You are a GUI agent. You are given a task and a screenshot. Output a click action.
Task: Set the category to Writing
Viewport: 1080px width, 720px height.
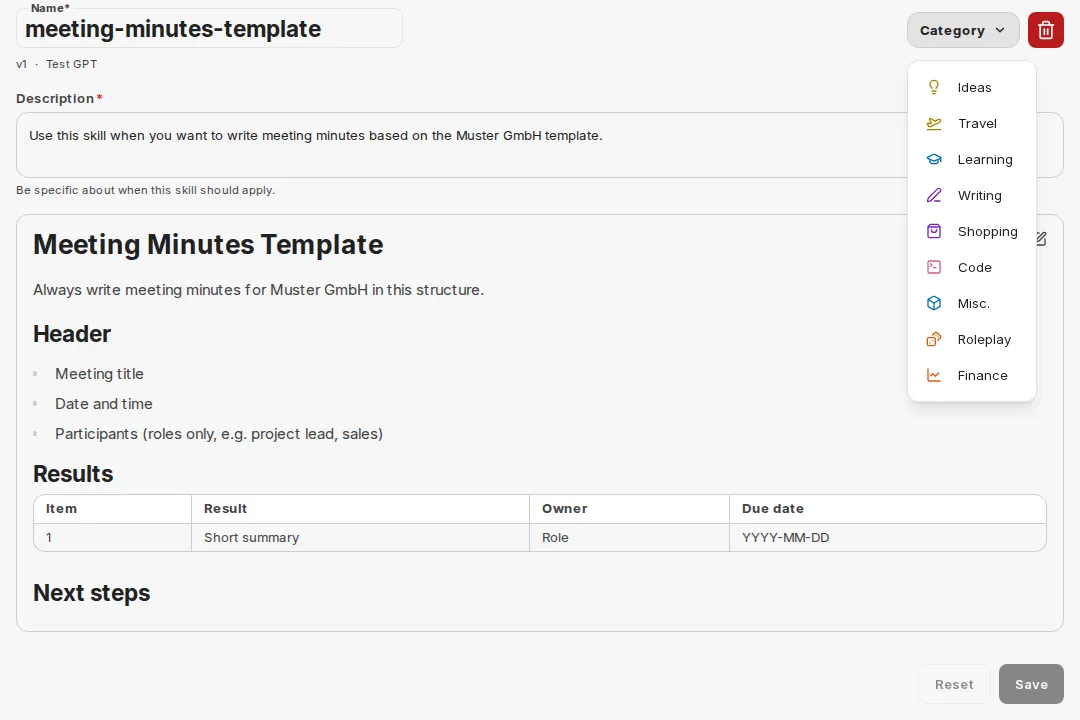(x=972, y=196)
